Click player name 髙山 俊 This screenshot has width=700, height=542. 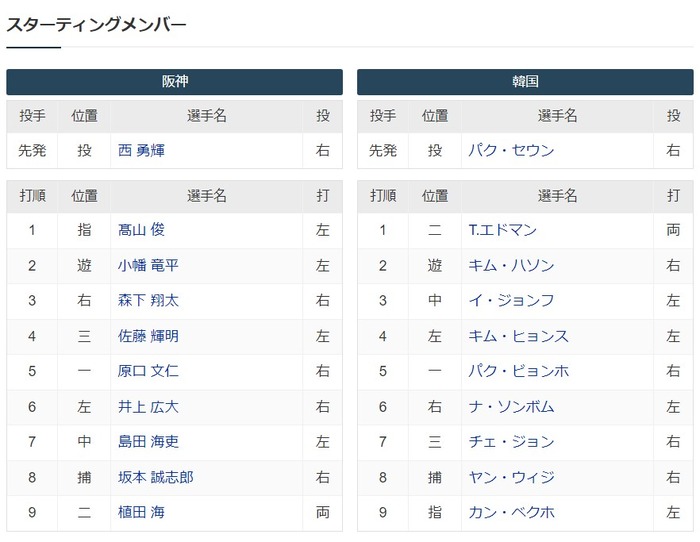[141, 230]
